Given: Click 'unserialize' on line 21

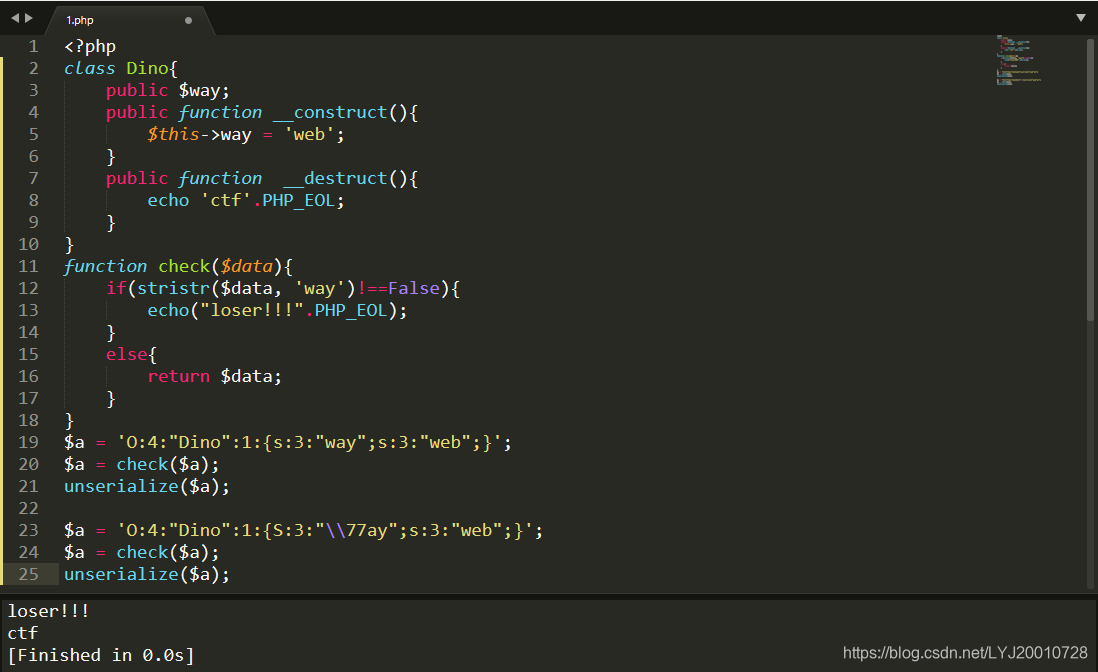Looking at the screenshot, I should [121, 486].
